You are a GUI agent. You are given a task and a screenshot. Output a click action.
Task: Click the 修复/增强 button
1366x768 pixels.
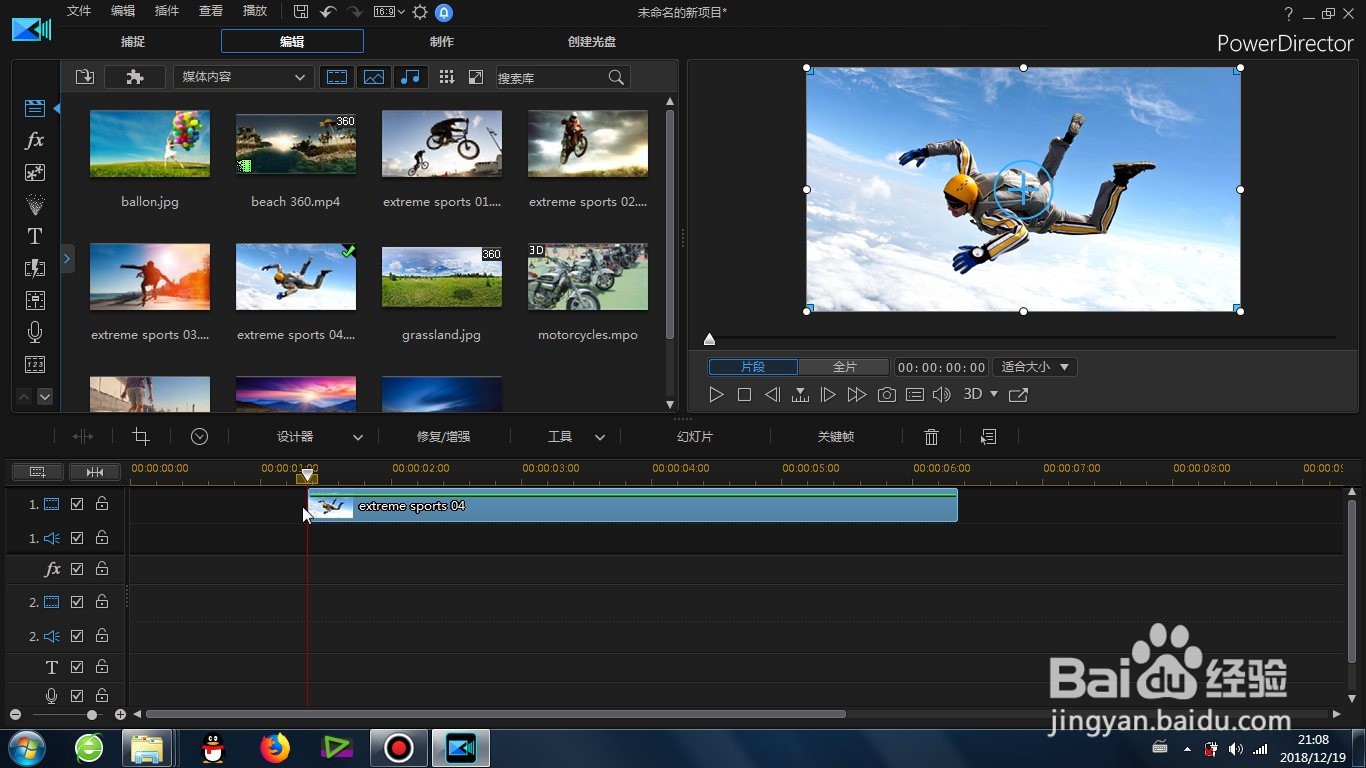click(443, 437)
